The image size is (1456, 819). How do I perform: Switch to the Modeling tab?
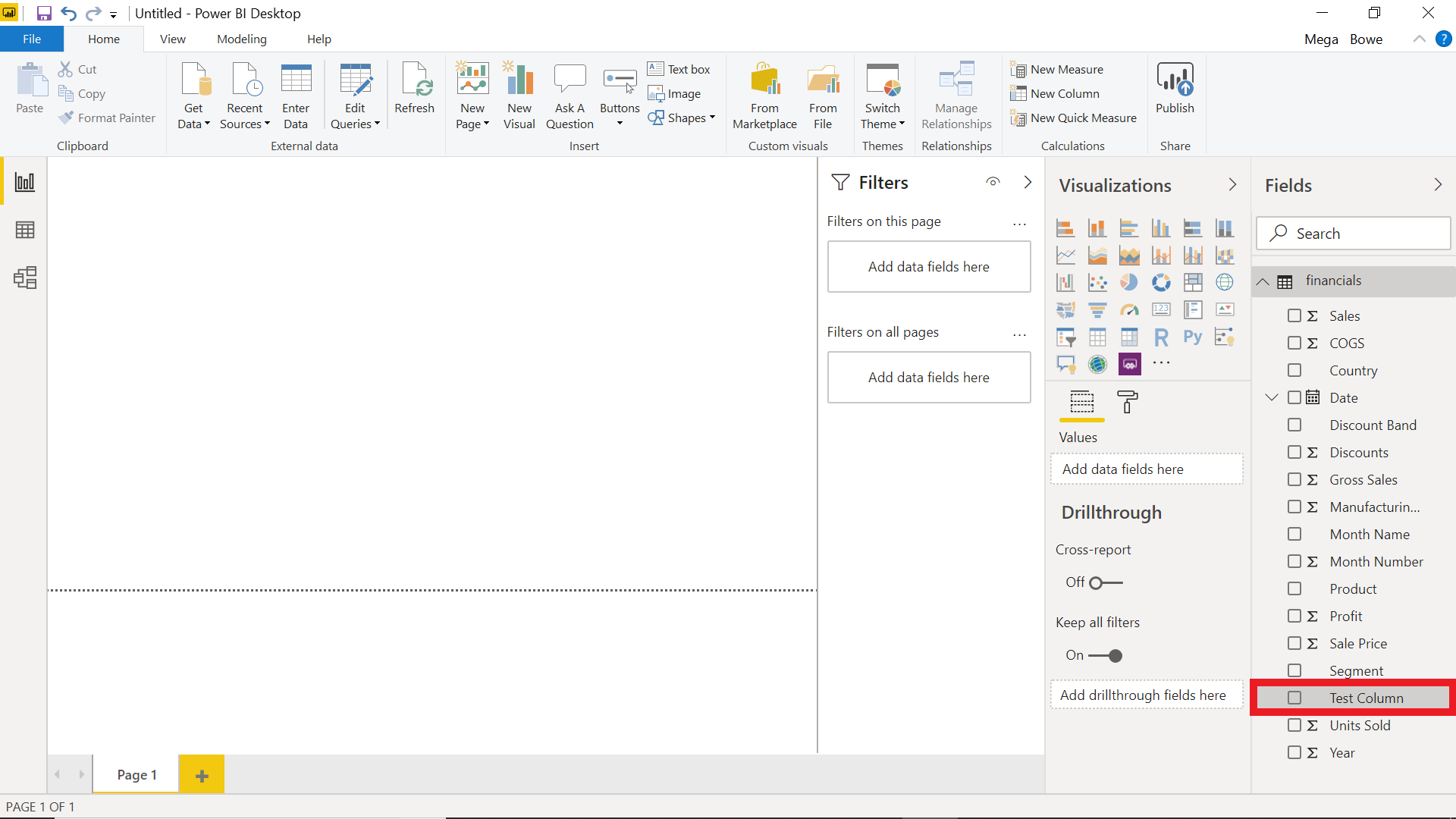[242, 39]
